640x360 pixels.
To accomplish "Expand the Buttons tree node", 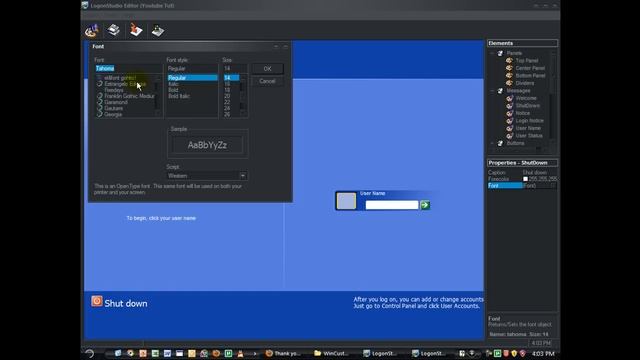I will click(492, 143).
